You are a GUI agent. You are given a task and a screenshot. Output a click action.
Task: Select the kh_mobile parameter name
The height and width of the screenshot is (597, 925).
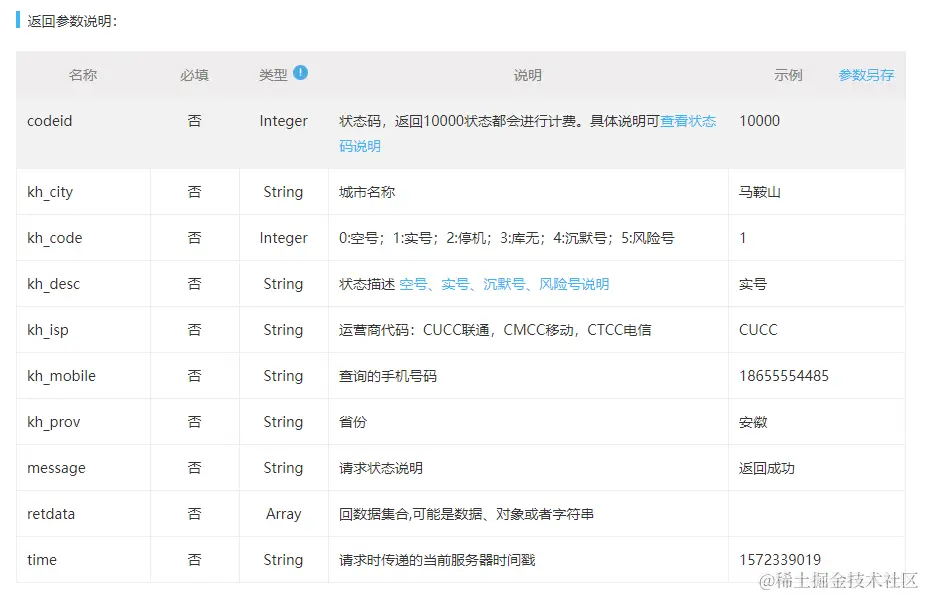point(61,376)
